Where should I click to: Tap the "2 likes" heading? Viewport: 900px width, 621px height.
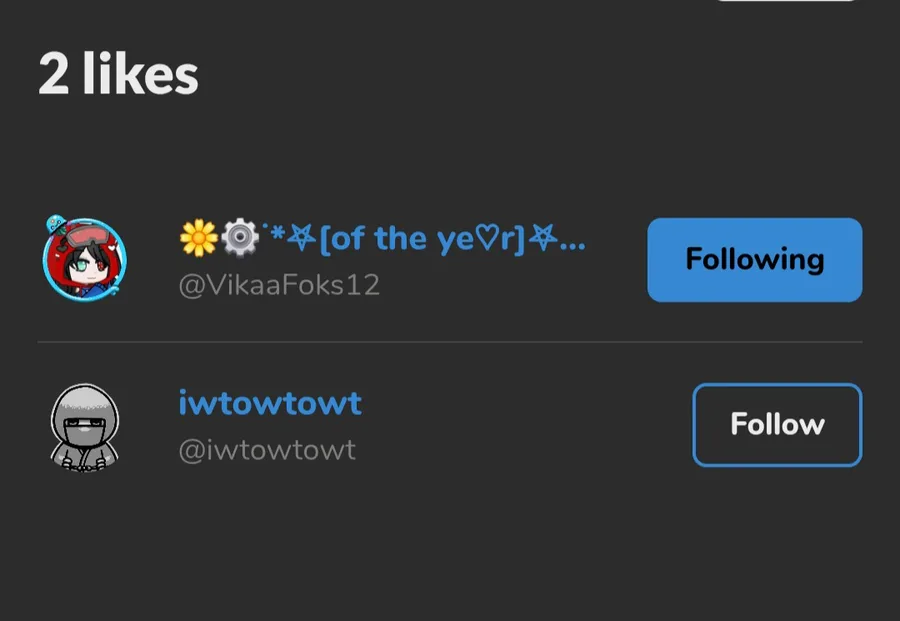point(118,75)
